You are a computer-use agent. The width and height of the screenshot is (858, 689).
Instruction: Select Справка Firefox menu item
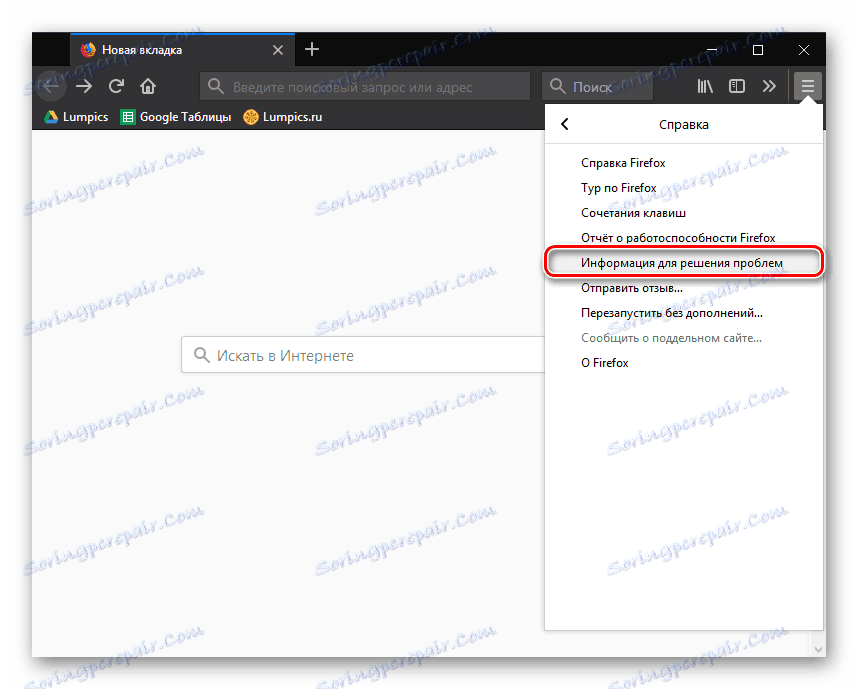(684, 163)
